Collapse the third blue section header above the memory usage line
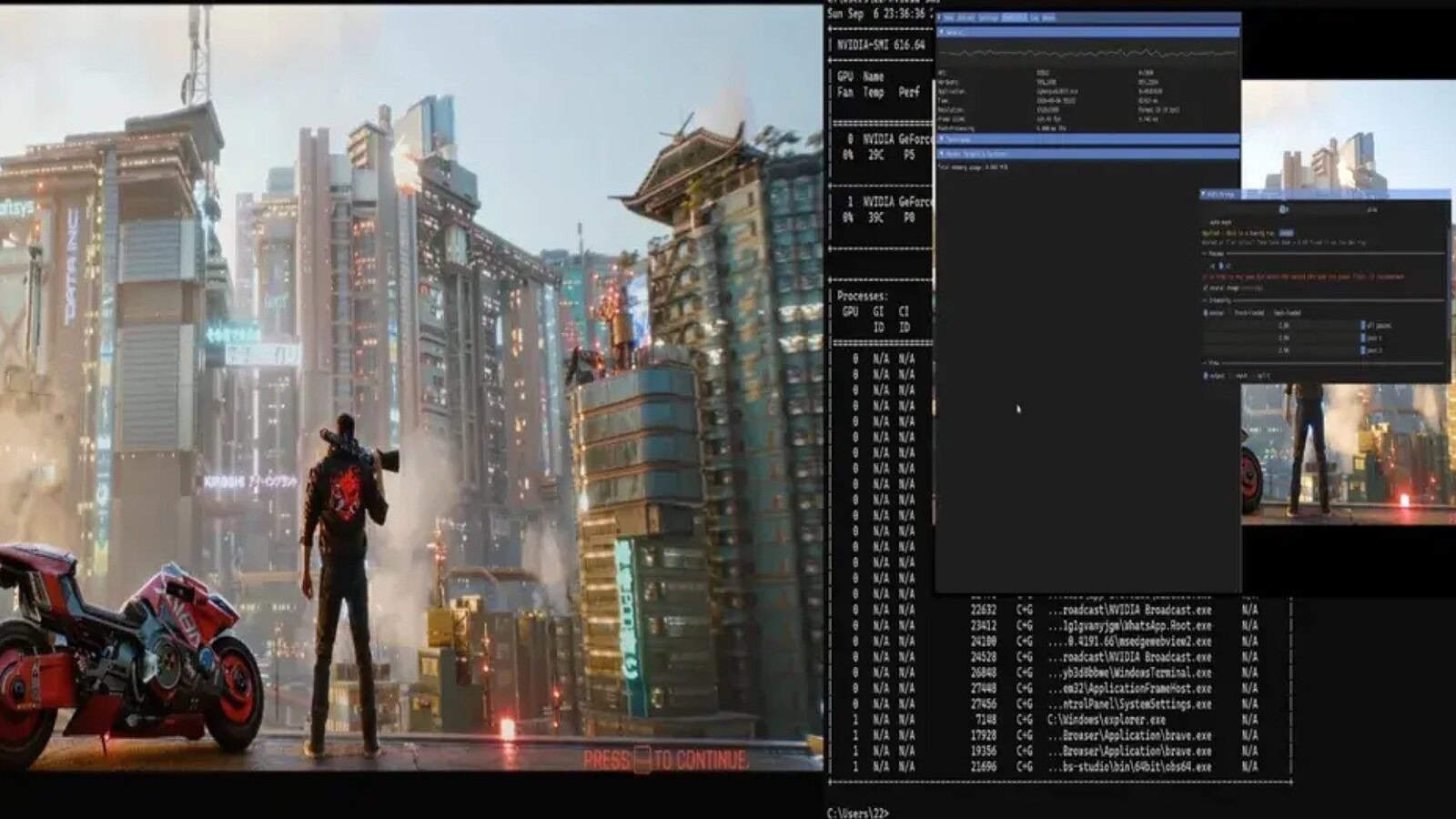 coord(1088,154)
